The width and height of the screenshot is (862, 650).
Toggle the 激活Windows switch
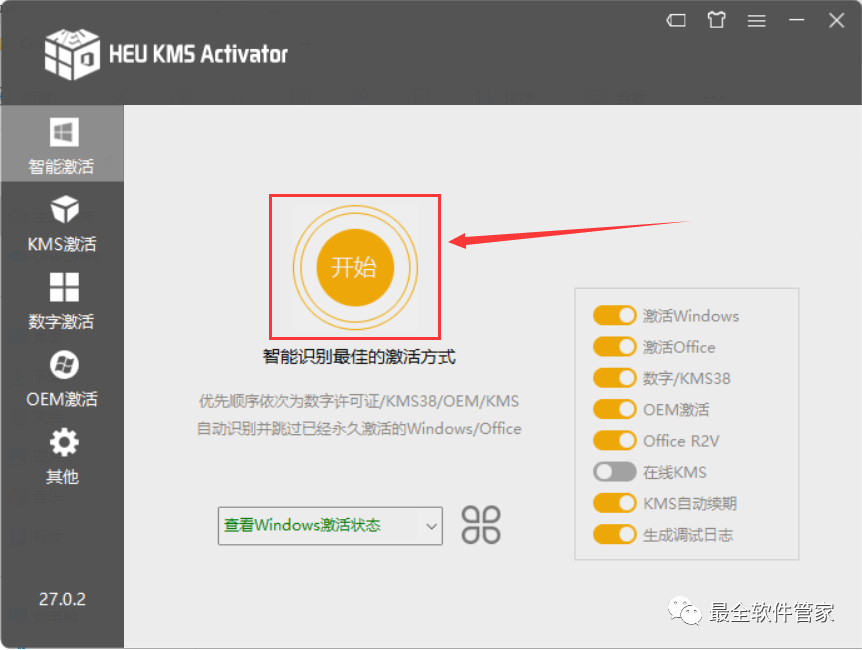click(x=615, y=316)
